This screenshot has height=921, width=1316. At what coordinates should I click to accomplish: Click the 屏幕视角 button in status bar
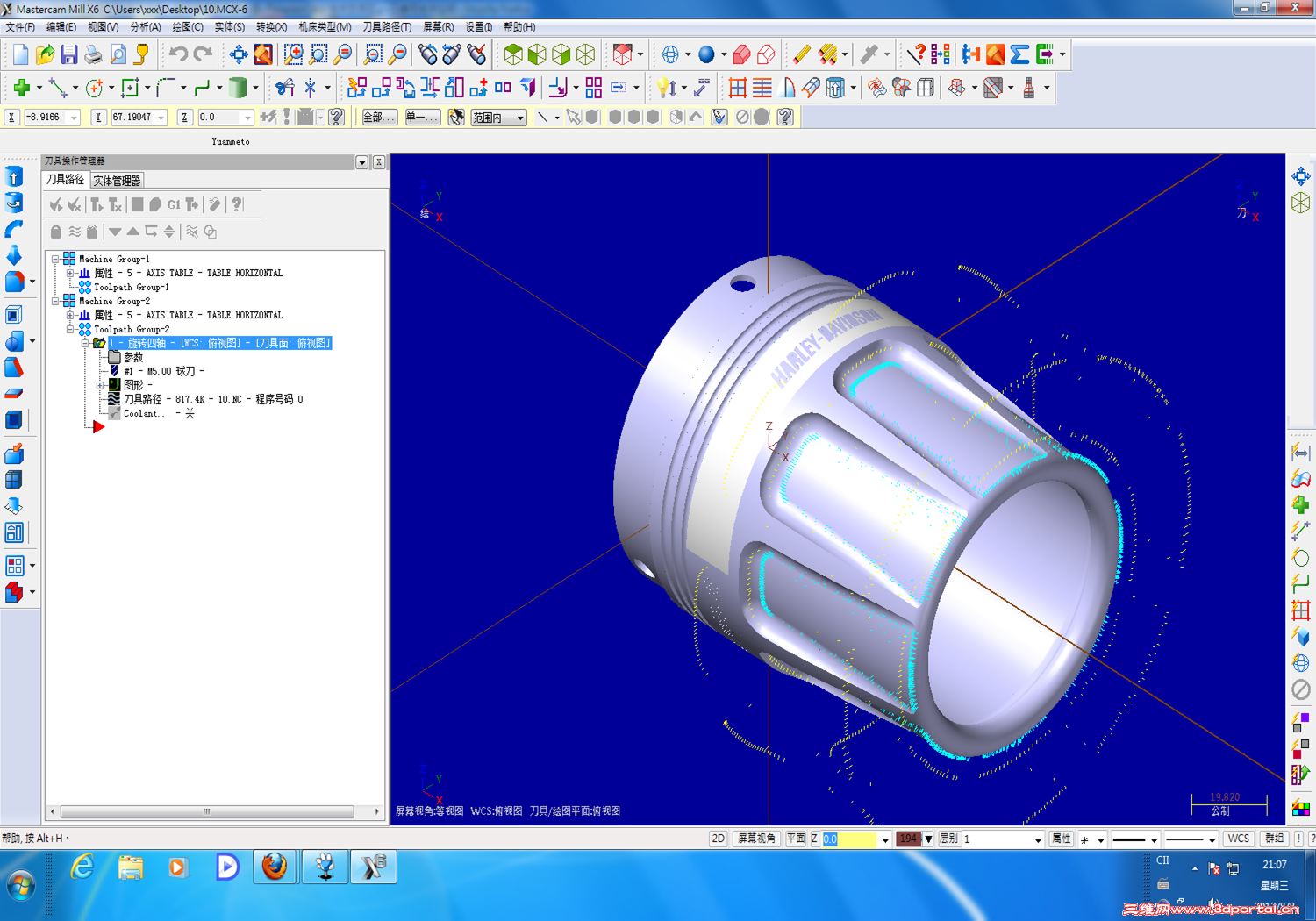coord(756,839)
